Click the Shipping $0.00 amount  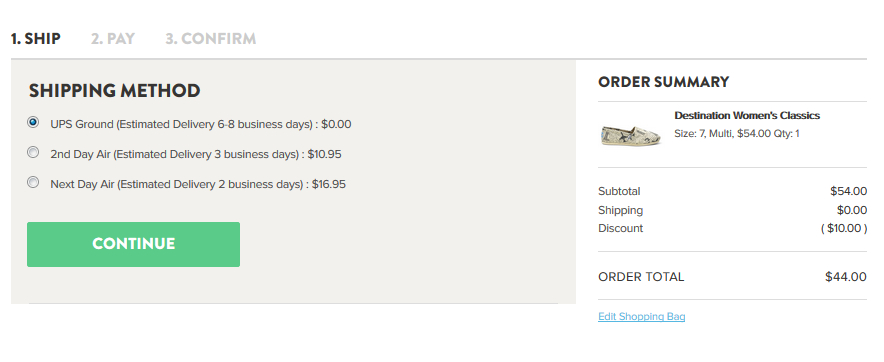pyautogui.click(x=852, y=210)
